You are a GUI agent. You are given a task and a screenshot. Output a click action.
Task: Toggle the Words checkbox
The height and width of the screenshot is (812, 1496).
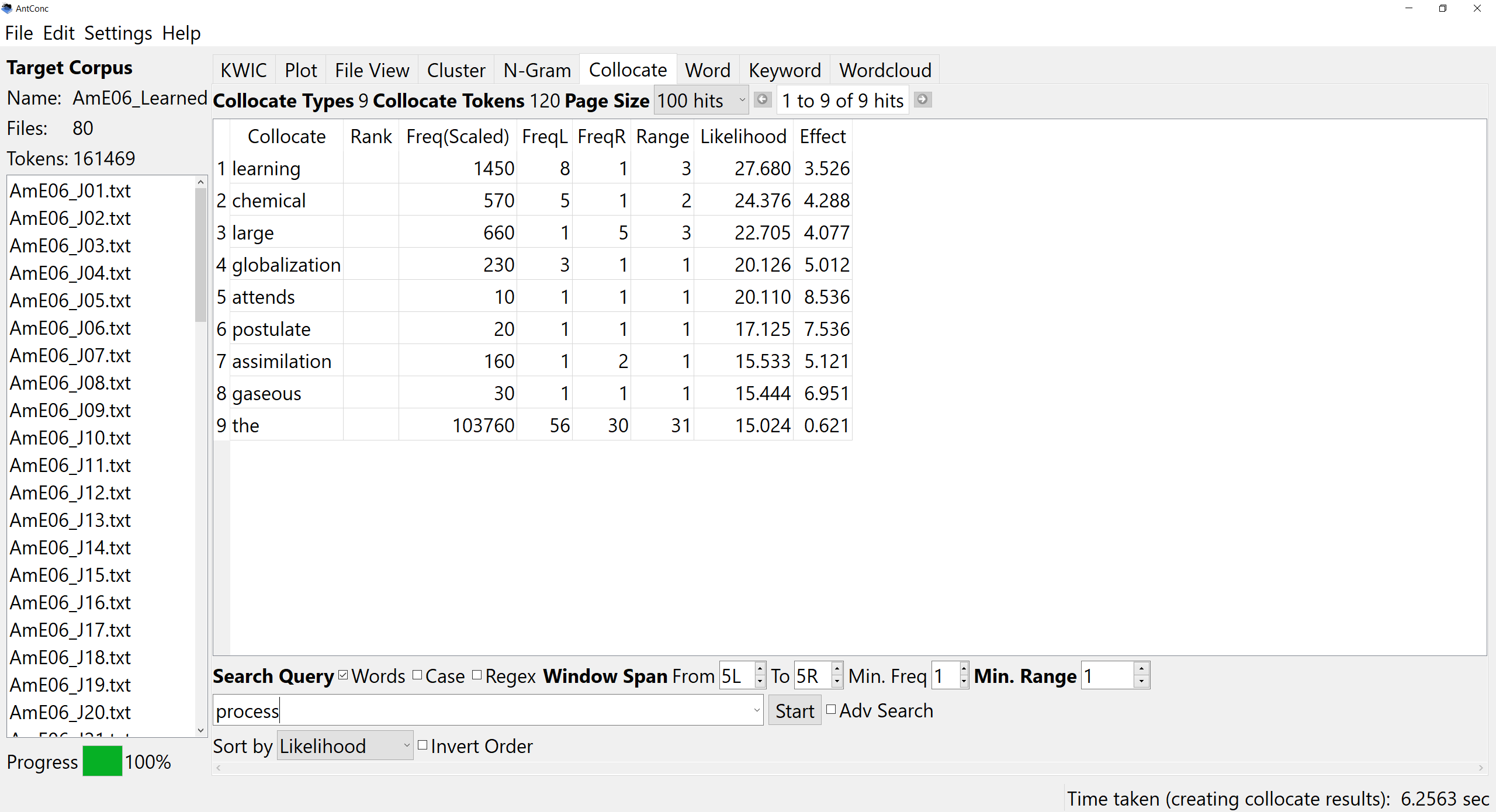(x=343, y=675)
